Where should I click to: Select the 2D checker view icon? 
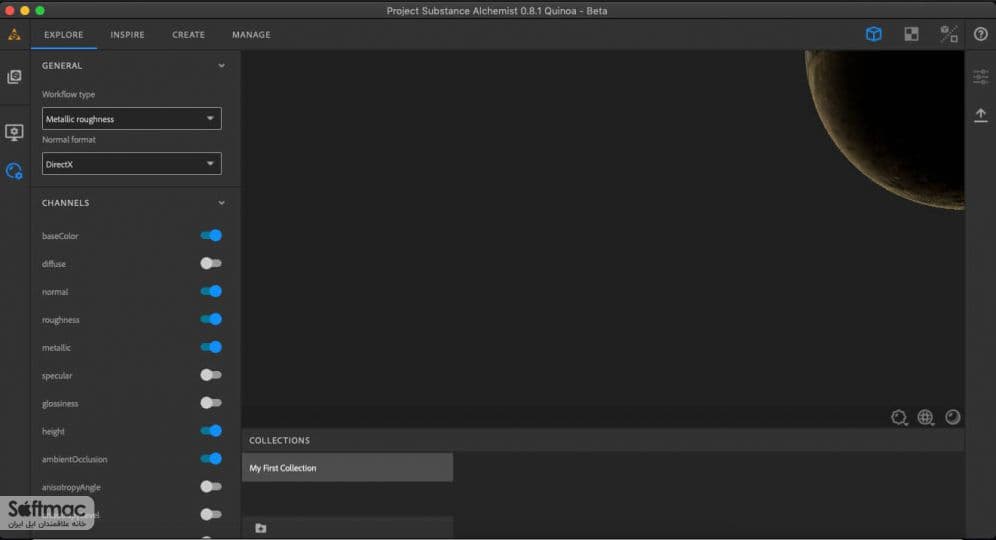click(x=911, y=34)
